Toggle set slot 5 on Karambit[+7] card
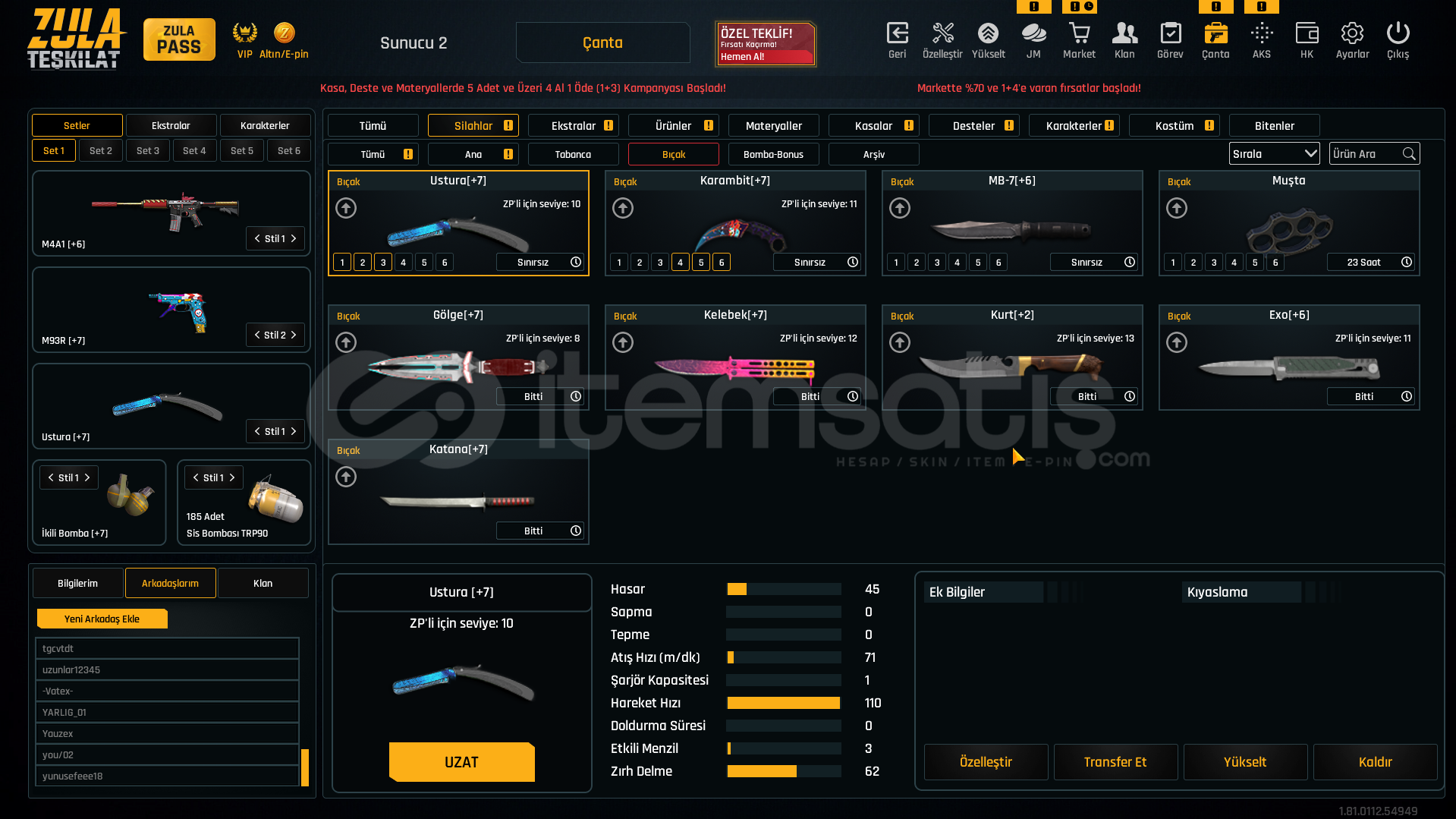This screenshot has width=1456, height=819. [701, 262]
